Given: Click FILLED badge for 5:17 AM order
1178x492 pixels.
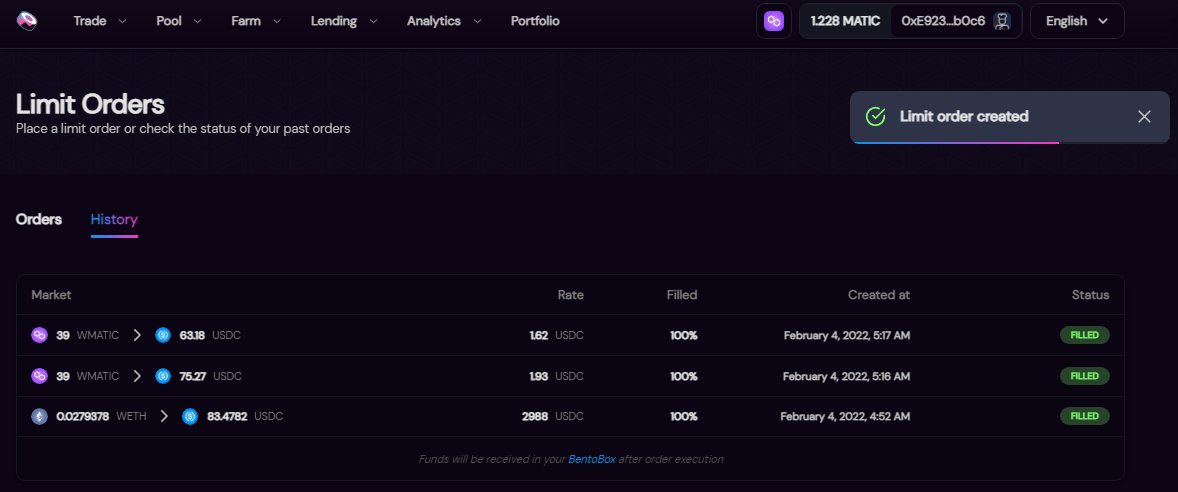Looking at the screenshot, I should click(x=1084, y=335).
